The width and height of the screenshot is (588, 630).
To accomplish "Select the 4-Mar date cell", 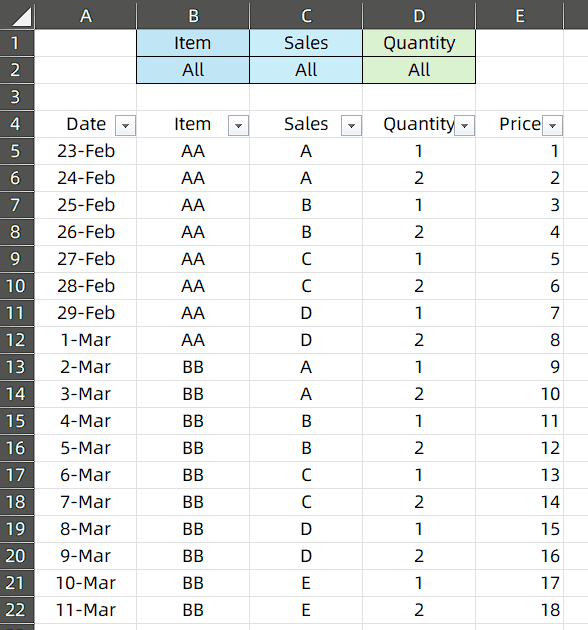I will [x=86, y=421].
